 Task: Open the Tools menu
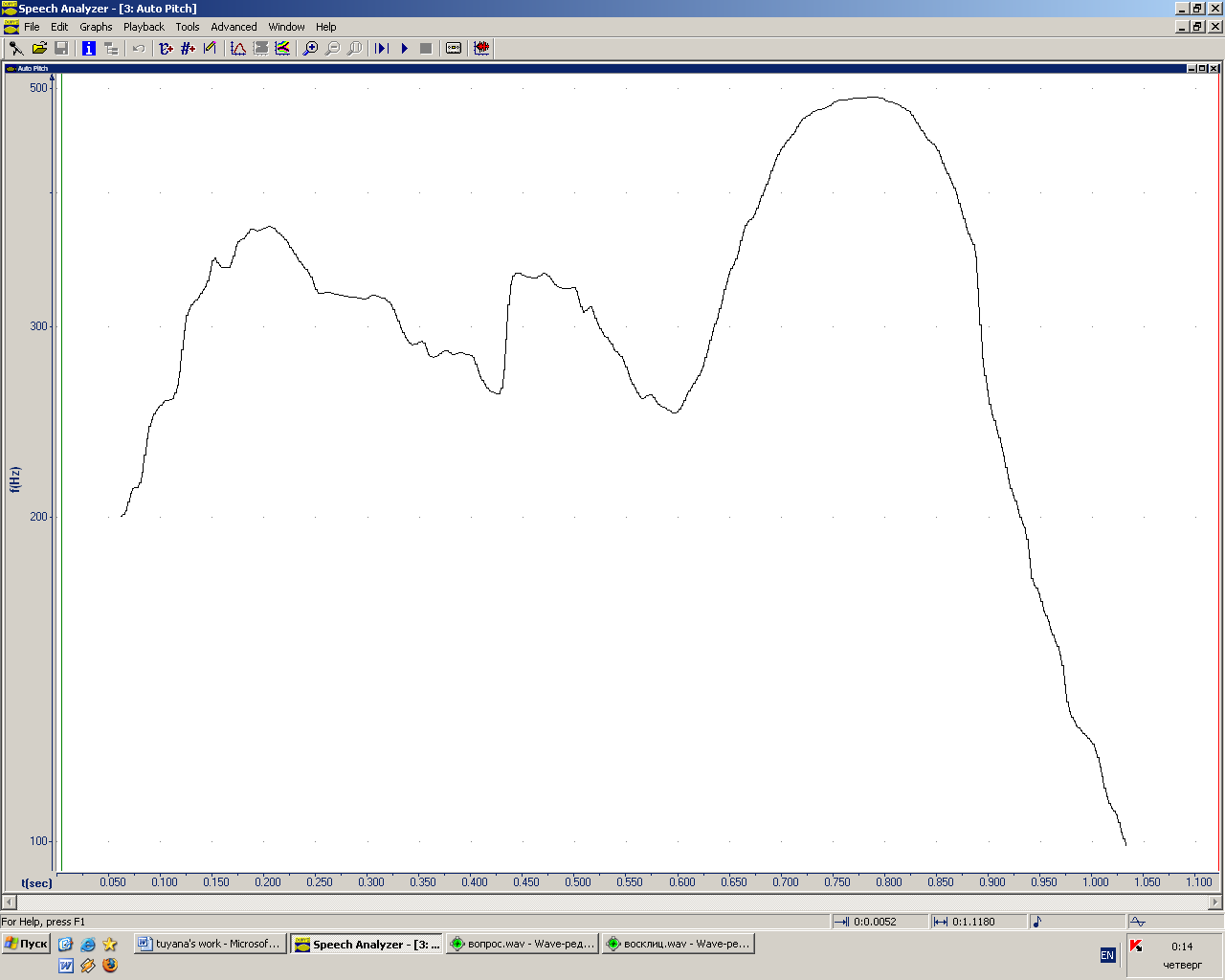pyautogui.click(x=188, y=27)
